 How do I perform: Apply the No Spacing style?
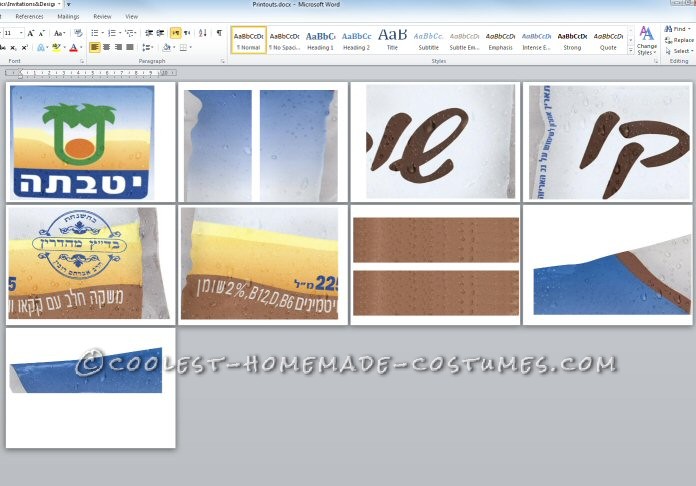tap(285, 40)
